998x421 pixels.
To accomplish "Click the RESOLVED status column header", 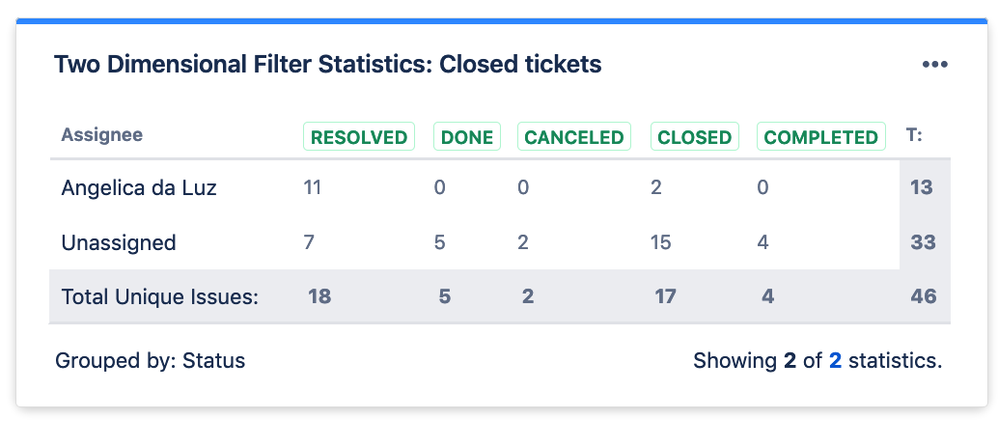I will (x=359, y=137).
